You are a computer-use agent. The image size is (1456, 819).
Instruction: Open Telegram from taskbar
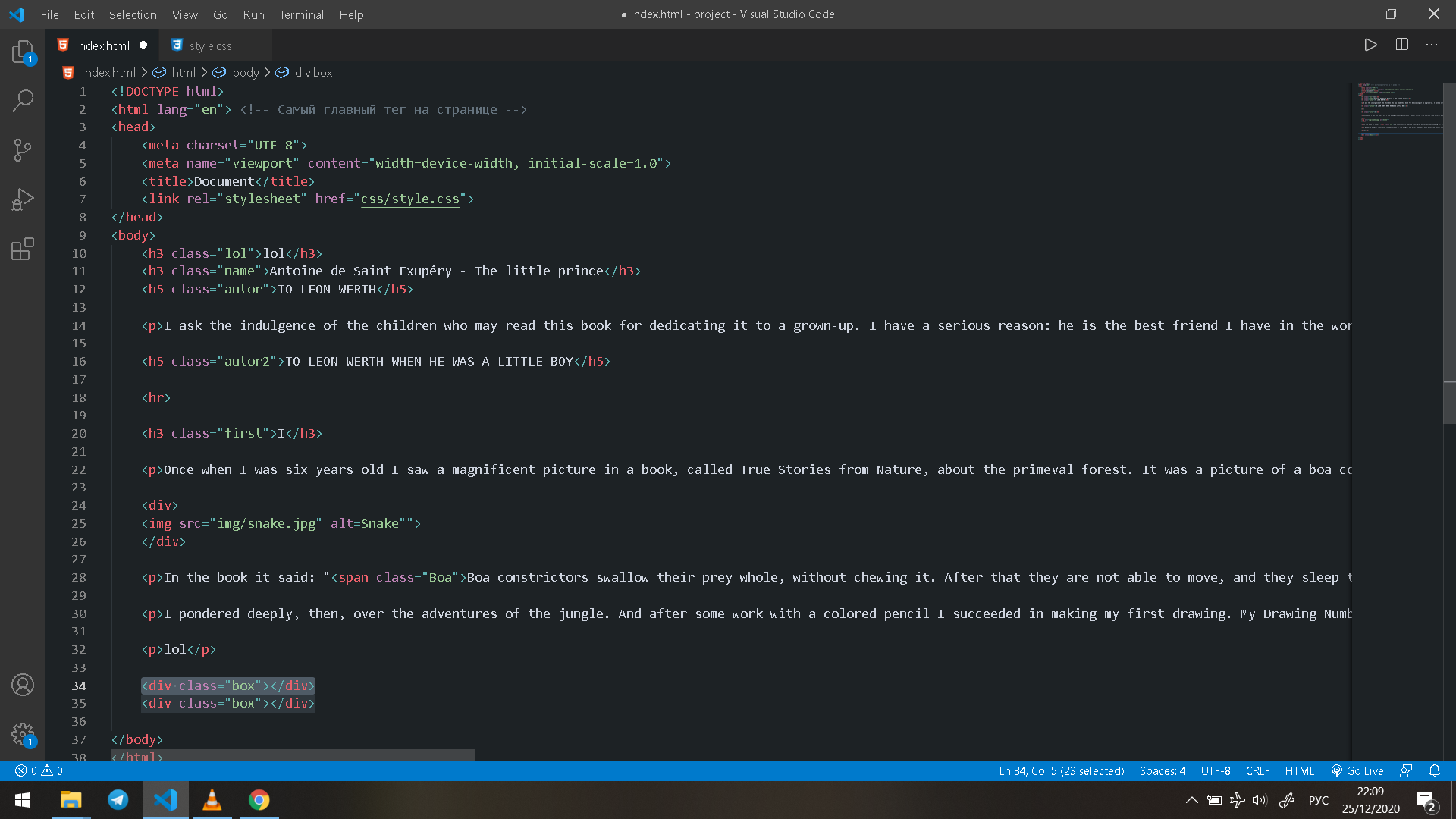point(118,800)
